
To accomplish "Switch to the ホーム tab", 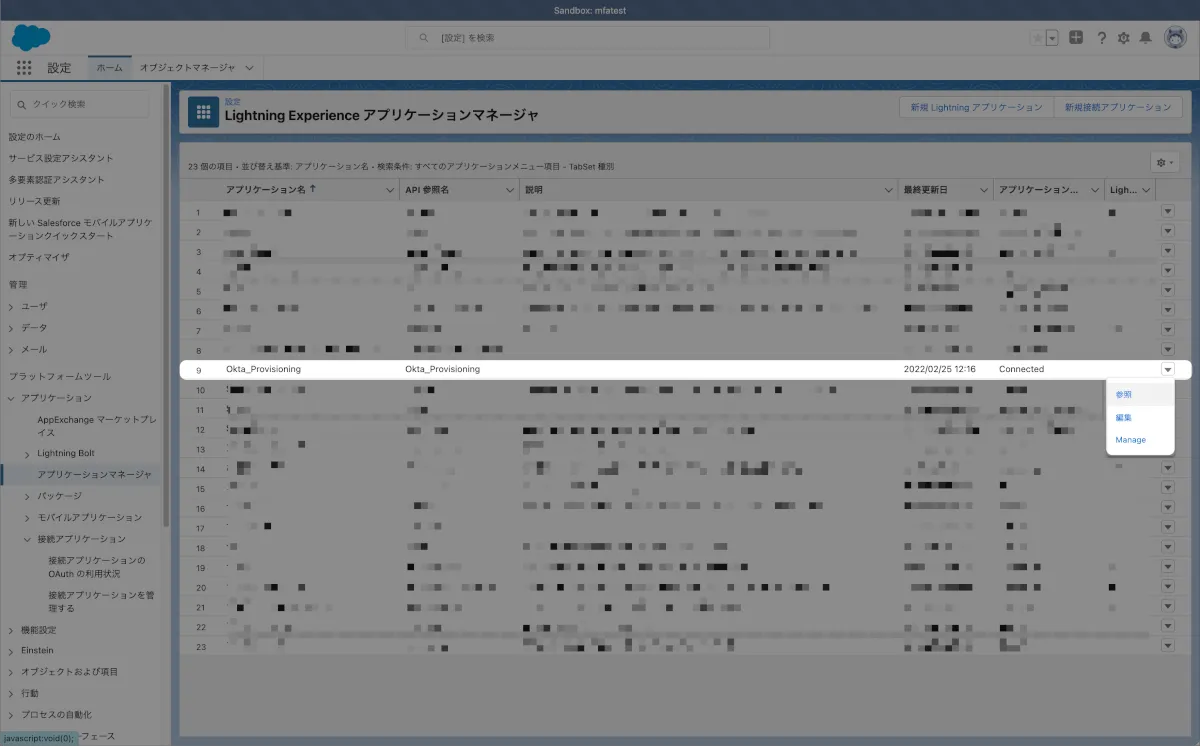I will pyautogui.click(x=109, y=68).
